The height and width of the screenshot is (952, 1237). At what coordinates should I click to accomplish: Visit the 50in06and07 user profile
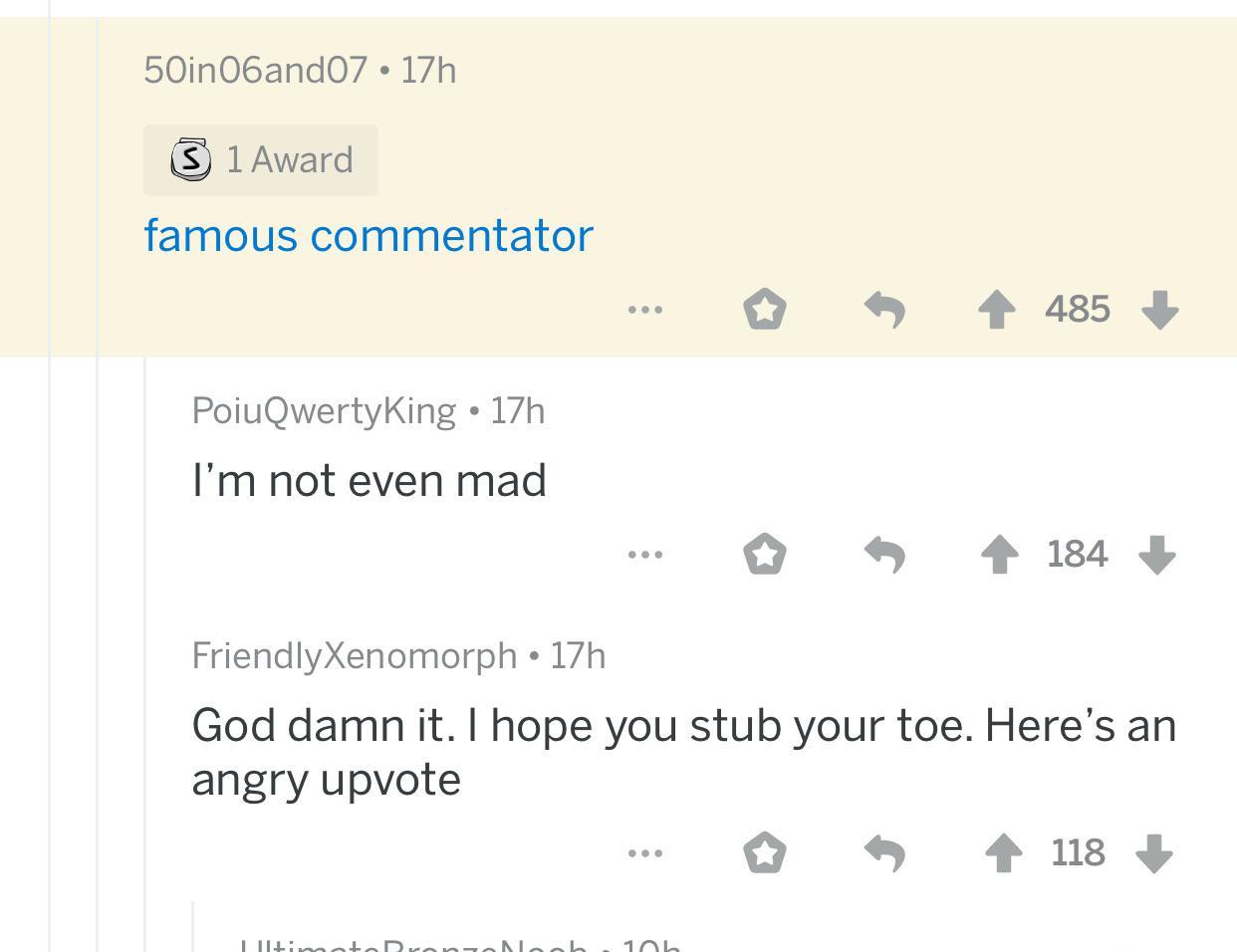point(255,70)
